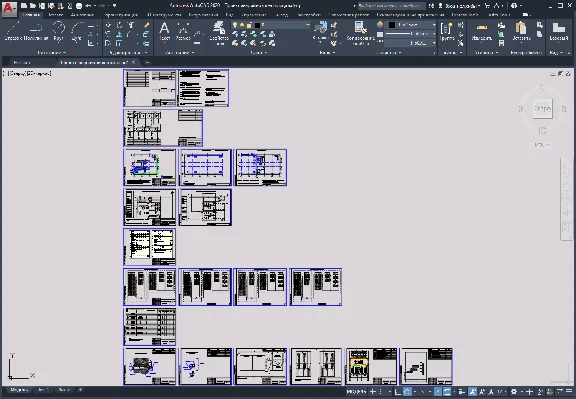
Task: Click in the search help input field
Action: [x=392, y=6]
